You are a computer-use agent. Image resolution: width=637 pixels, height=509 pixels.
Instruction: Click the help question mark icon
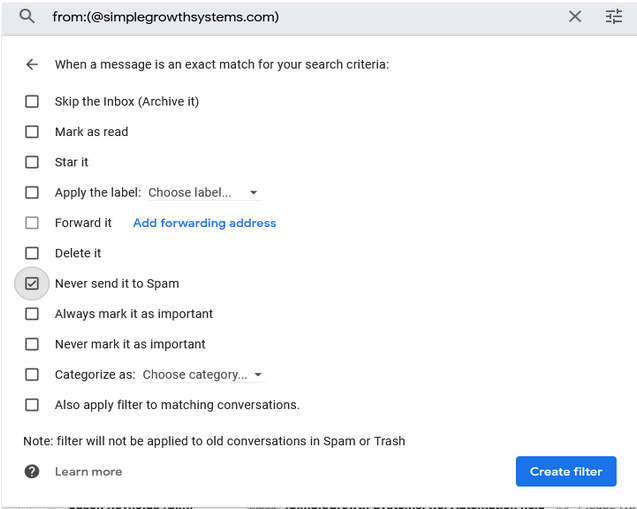pyautogui.click(x=32, y=471)
